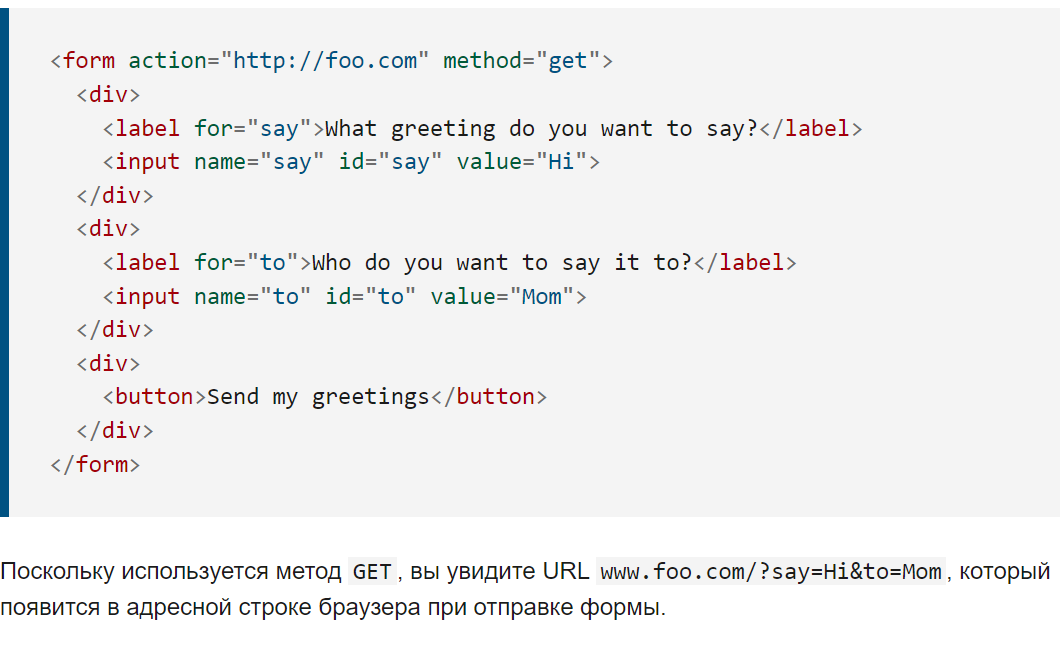
Task: Click the label for="say" attribute
Action: [x=252, y=129]
